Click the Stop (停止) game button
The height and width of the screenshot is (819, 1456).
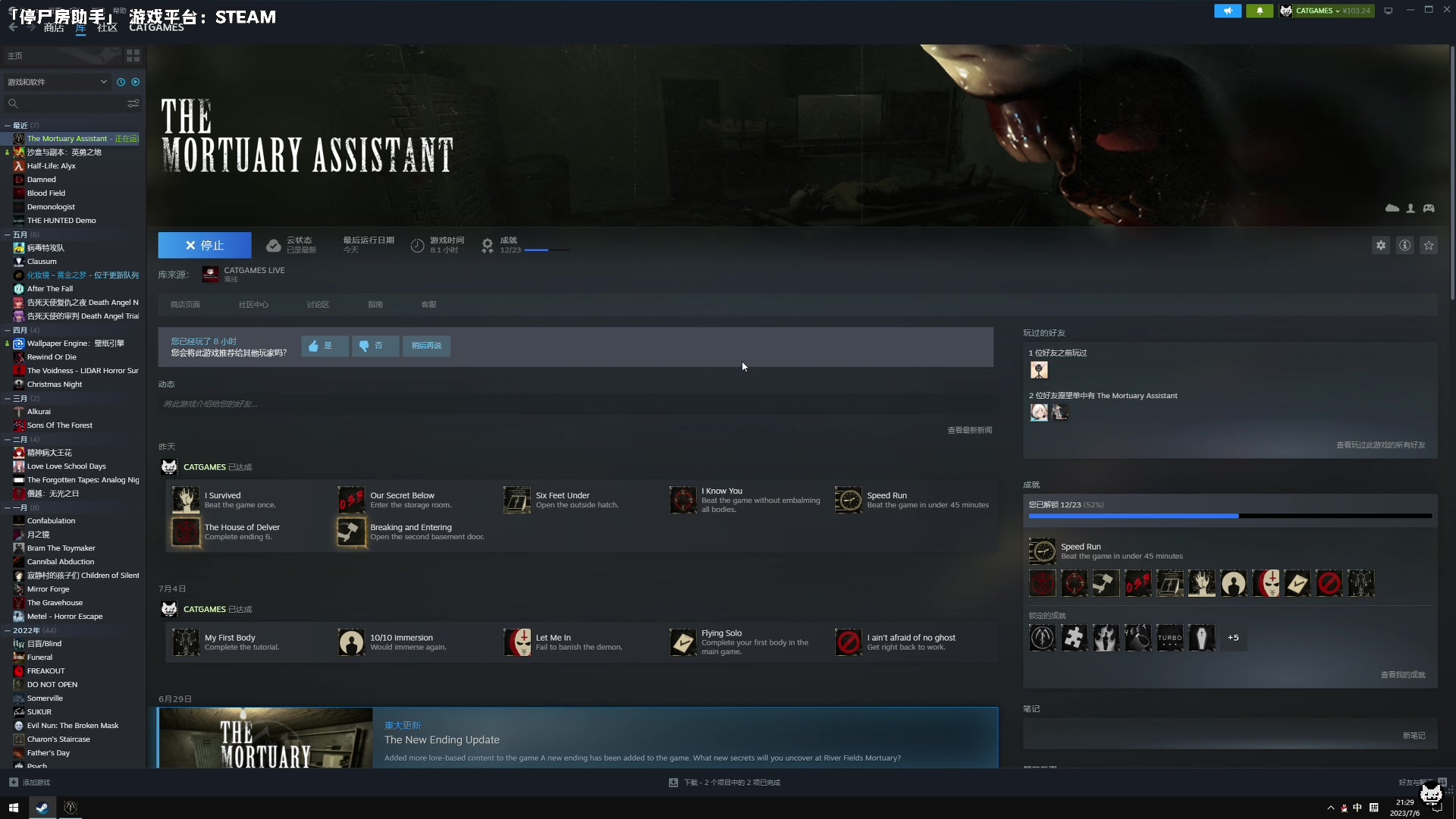point(205,246)
